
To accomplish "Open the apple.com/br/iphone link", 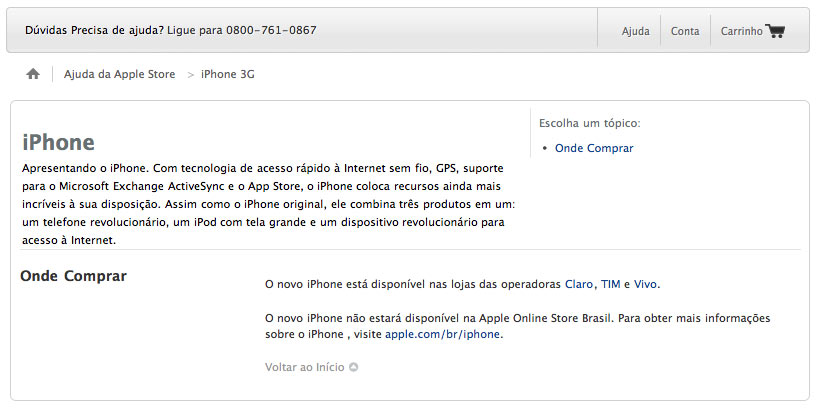I will click(442, 334).
